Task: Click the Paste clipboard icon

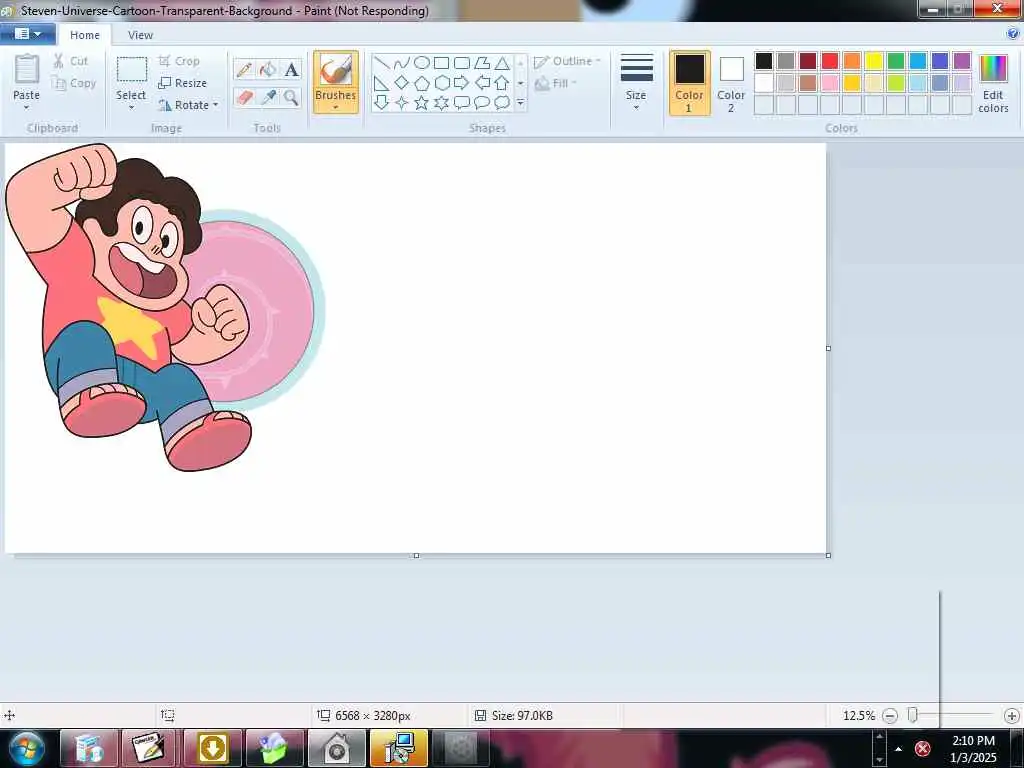Action: [x=27, y=69]
